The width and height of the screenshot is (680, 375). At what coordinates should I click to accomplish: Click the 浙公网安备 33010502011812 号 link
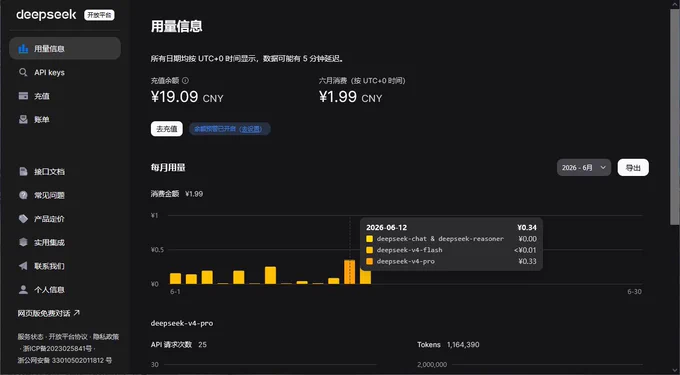[65, 360]
